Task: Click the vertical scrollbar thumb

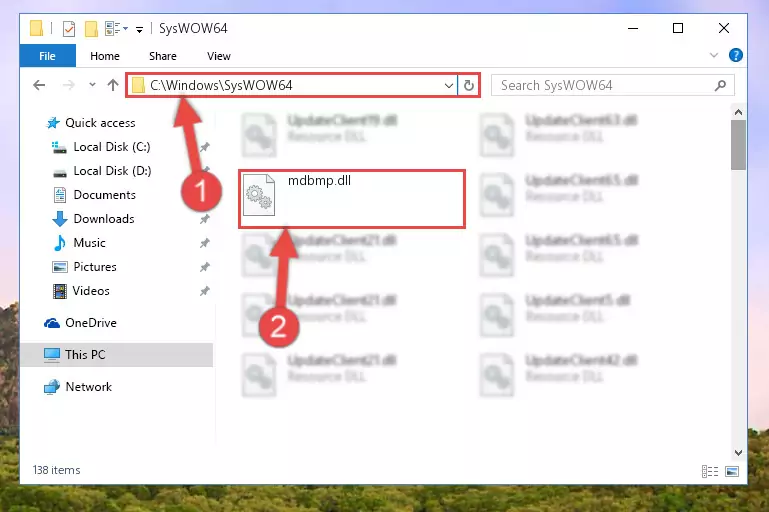Action: [x=738, y=145]
